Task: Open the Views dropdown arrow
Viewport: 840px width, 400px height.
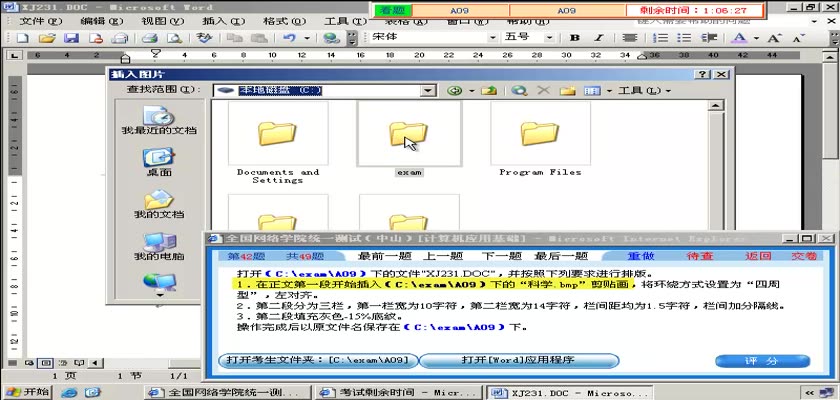Action: click(609, 90)
